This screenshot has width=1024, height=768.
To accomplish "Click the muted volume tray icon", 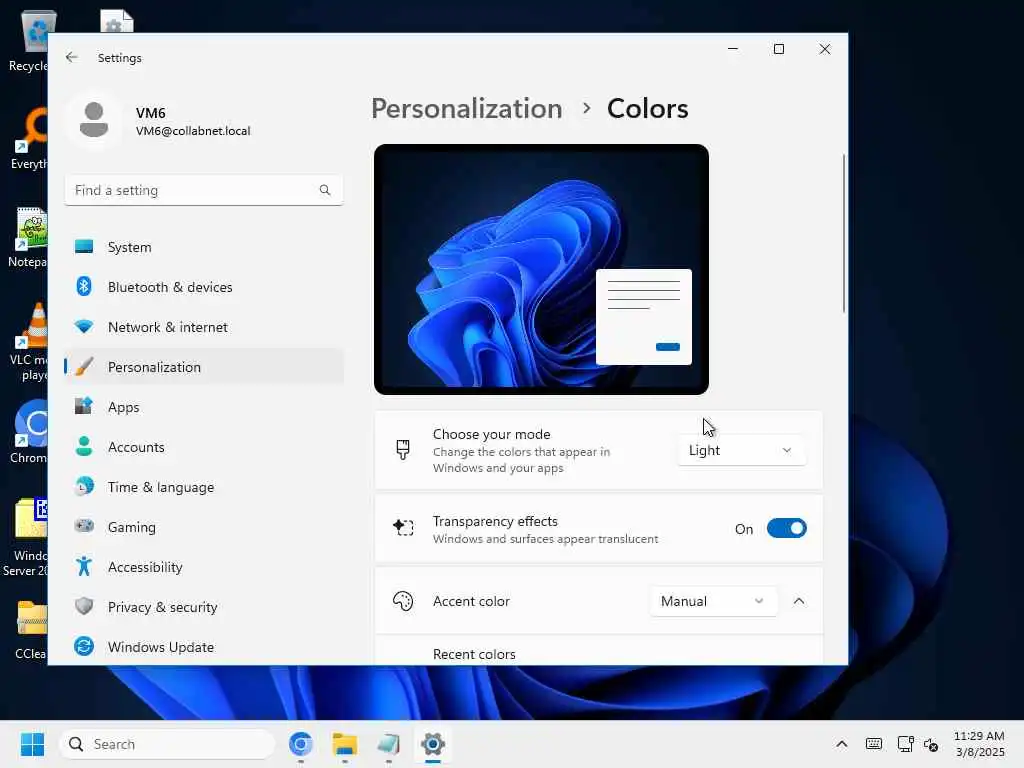I will coord(931,744).
